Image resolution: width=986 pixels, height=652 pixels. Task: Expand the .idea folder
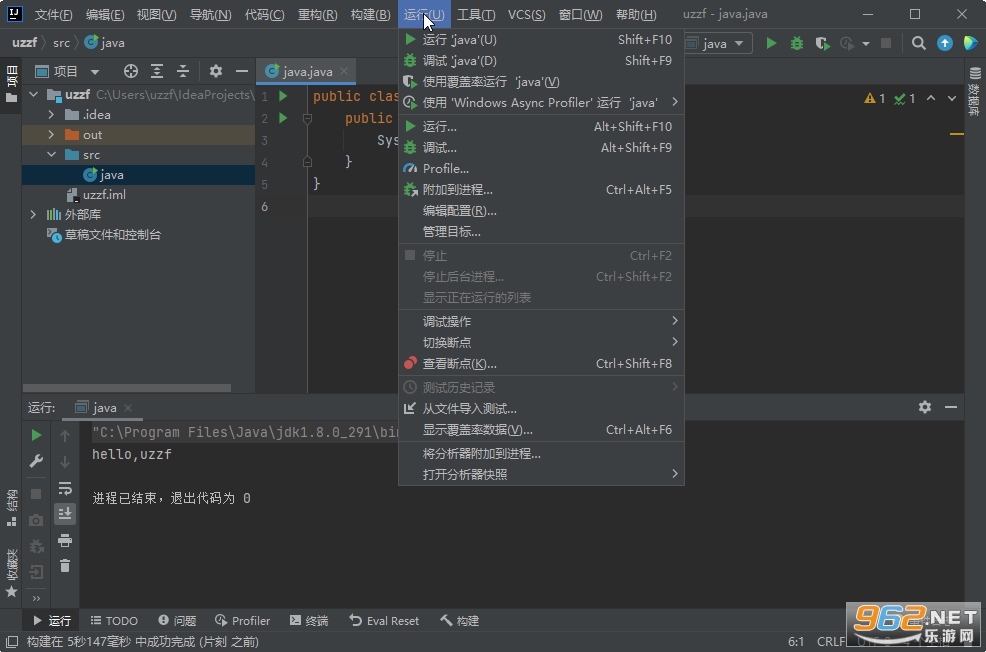(x=51, y=114)
